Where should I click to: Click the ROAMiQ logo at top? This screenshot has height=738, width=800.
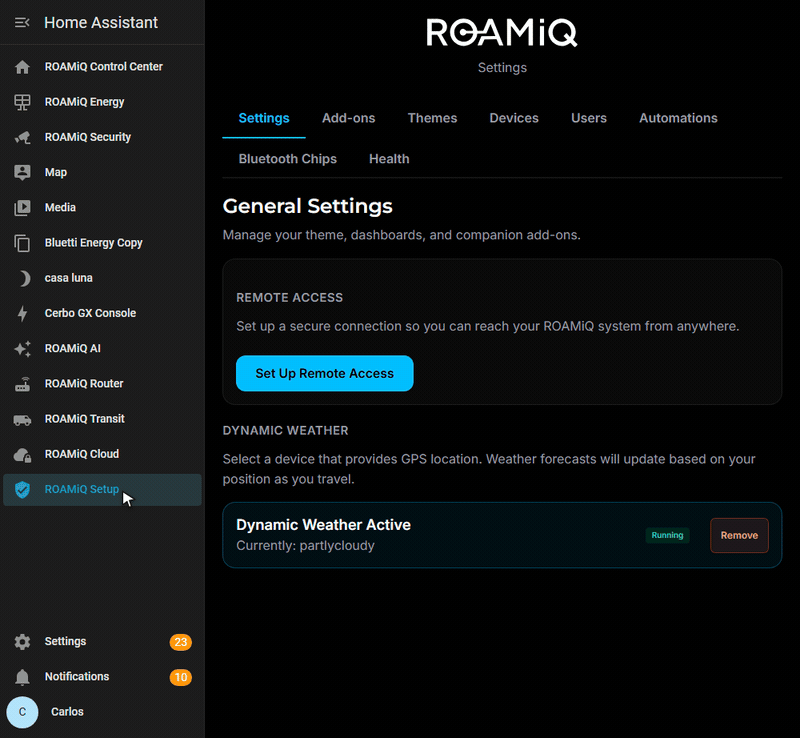coord(502,33)
